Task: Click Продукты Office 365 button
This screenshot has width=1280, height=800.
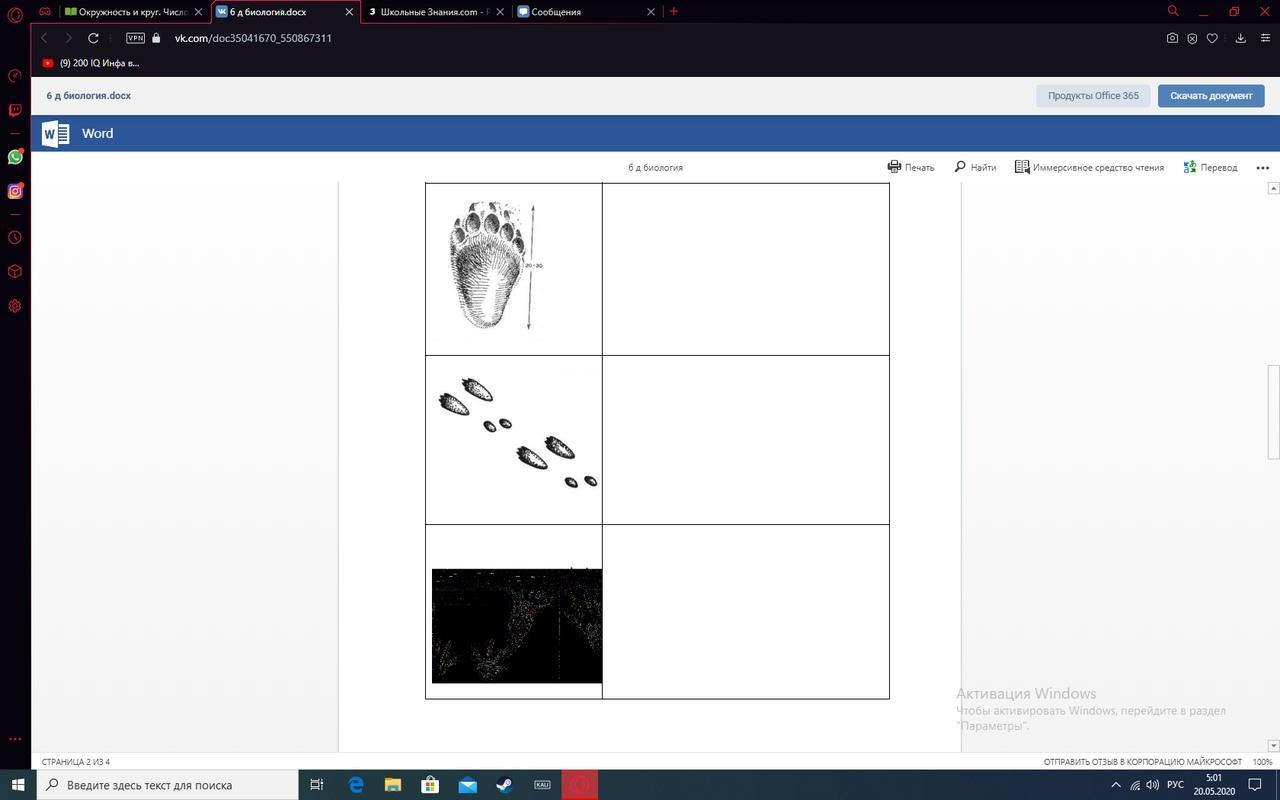Action: (1093, 96)
